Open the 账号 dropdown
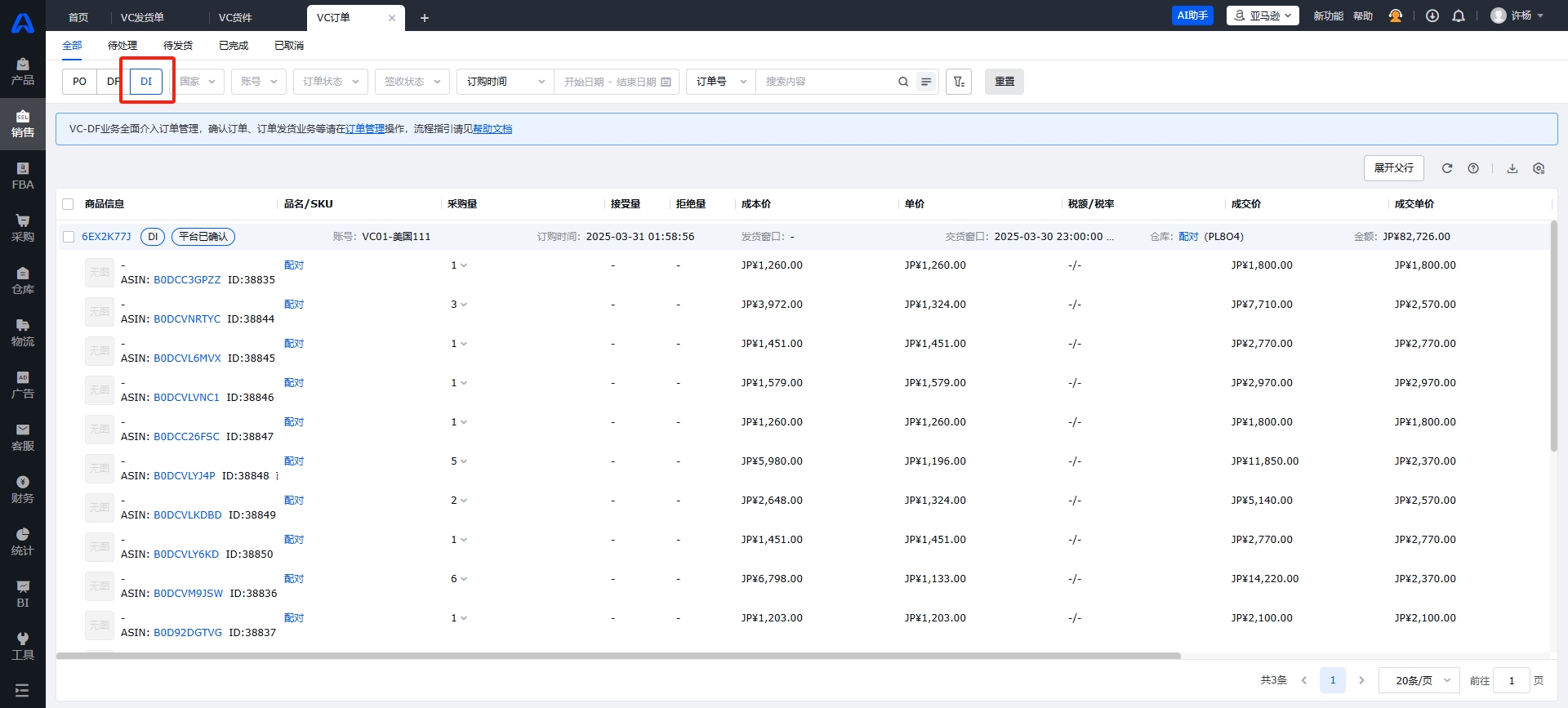The height and width of the screenshot is (708, 1568). 259,82
